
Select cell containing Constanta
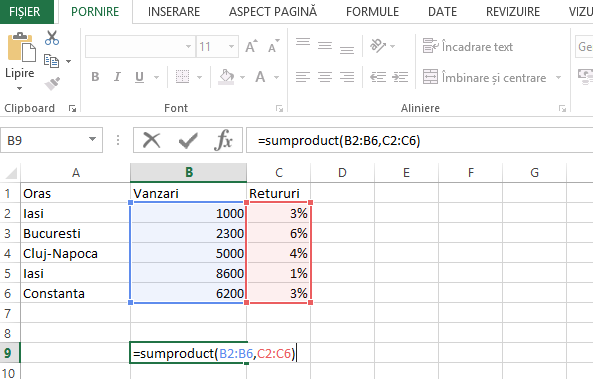click(76, 293)
